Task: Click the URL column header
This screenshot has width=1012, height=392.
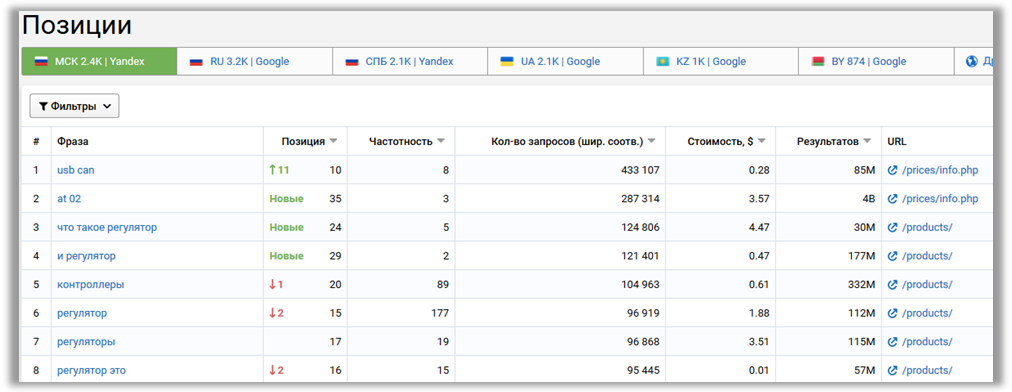Action: click(897, 141)
